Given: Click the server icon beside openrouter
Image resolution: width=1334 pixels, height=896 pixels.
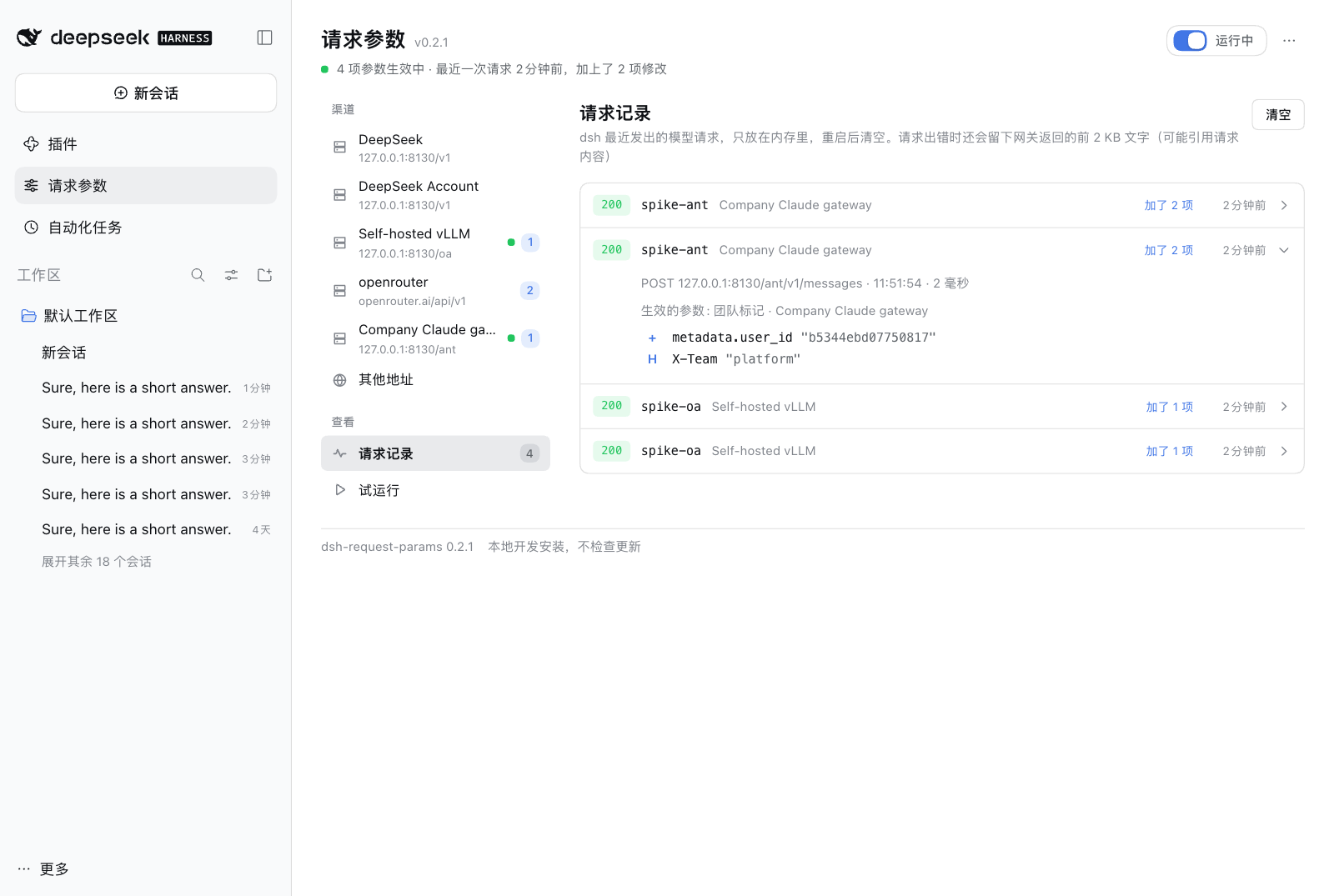Looking at the screenshot, I should [x=339, y=291].
